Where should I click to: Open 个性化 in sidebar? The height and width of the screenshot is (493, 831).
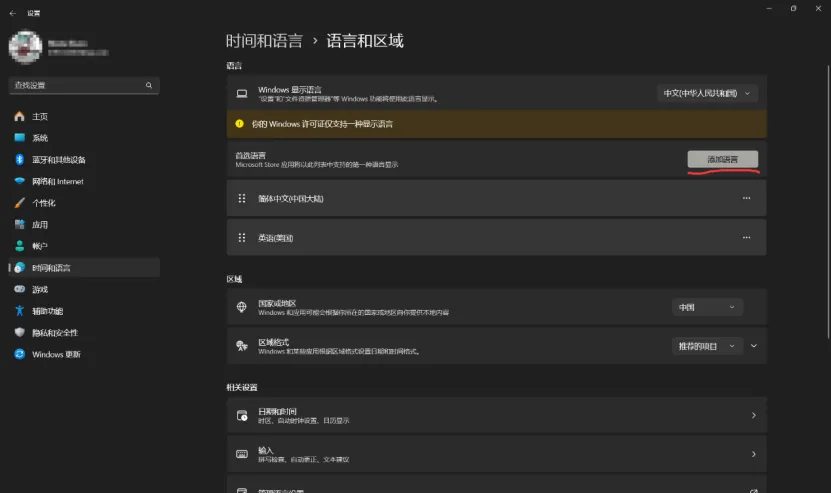pyautogui.click(x=84, y=203)
